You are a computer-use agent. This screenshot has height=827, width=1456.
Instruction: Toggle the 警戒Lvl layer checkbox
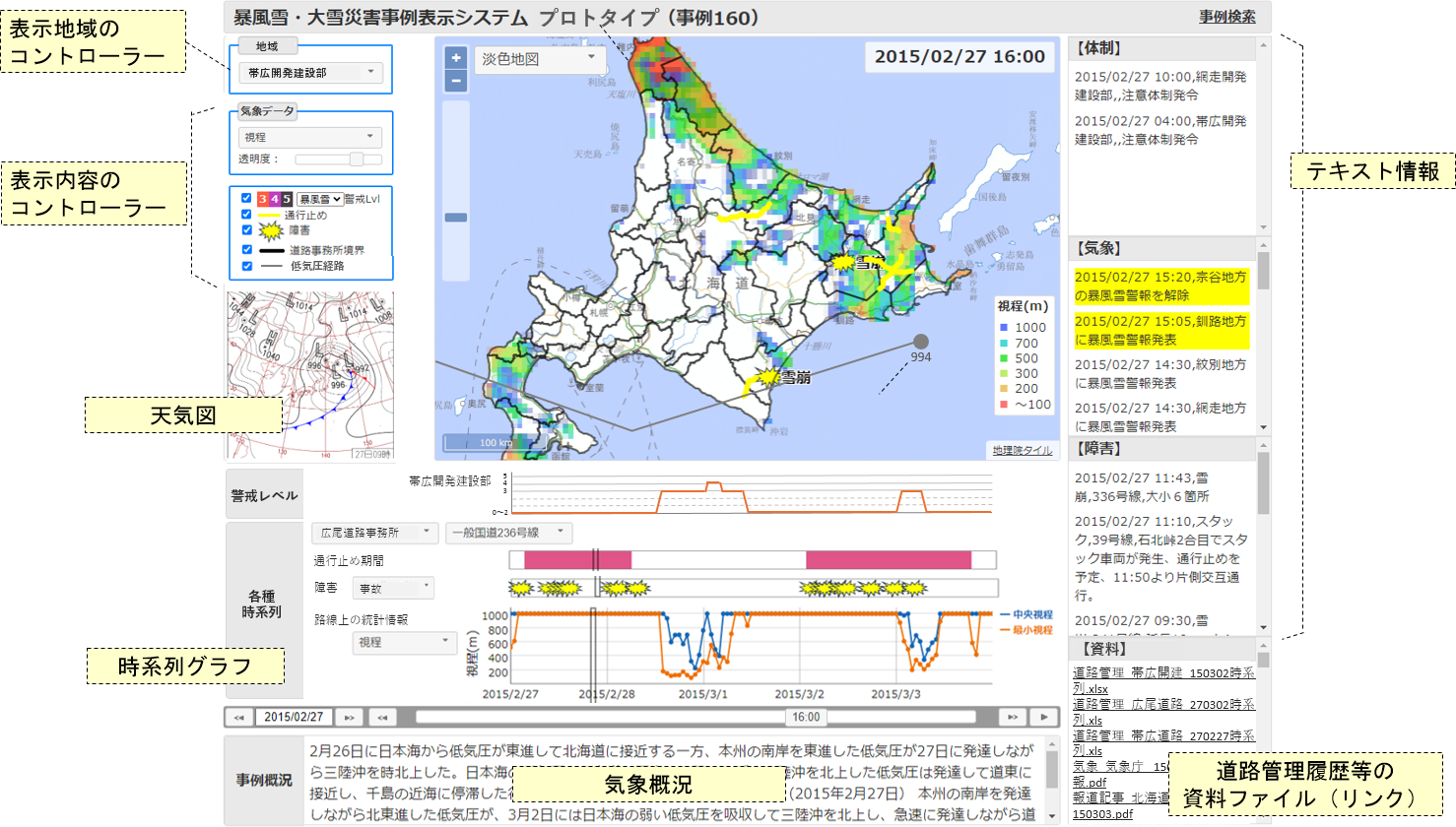click(246, 198)
